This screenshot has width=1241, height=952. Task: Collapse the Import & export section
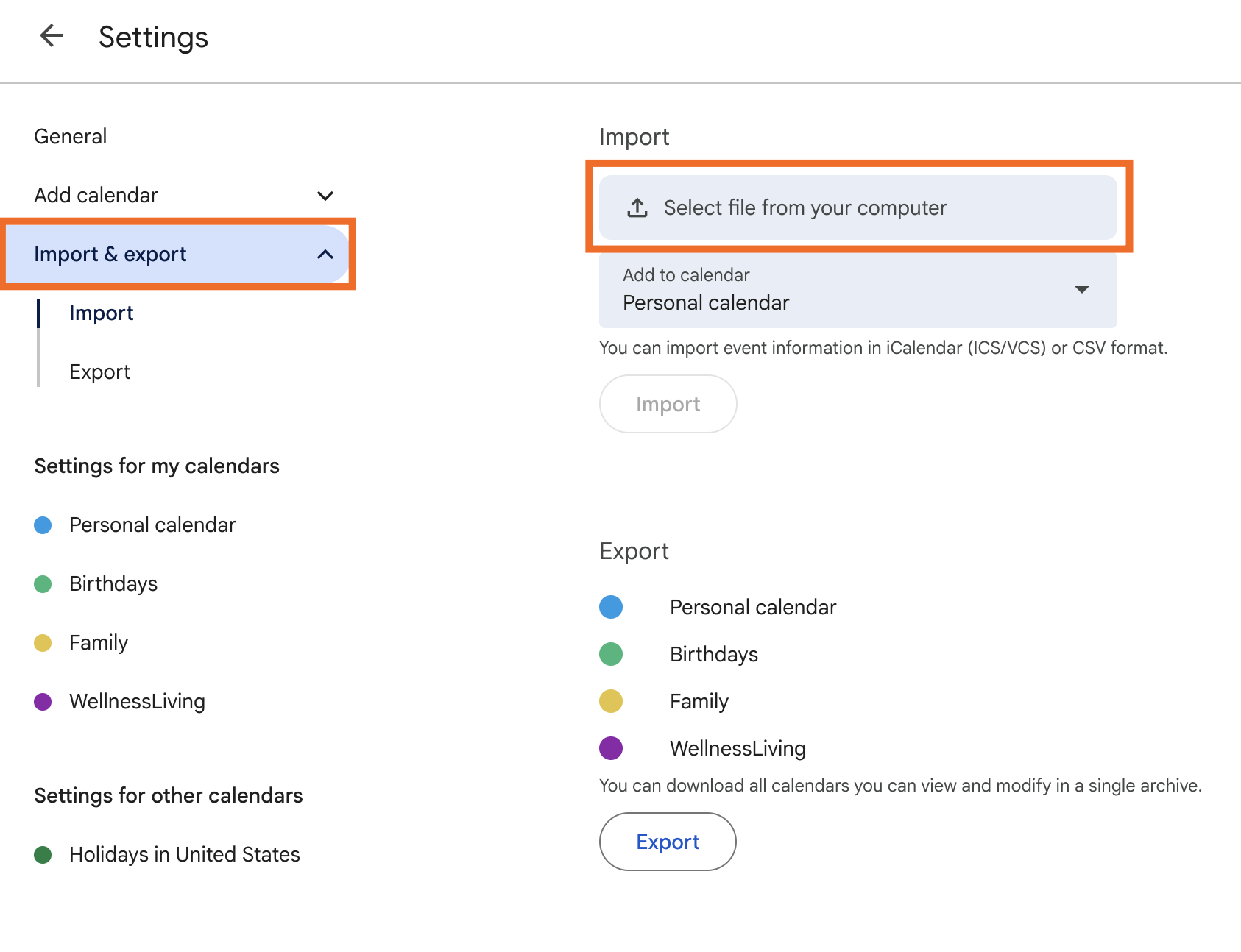(x=325, y=254)
